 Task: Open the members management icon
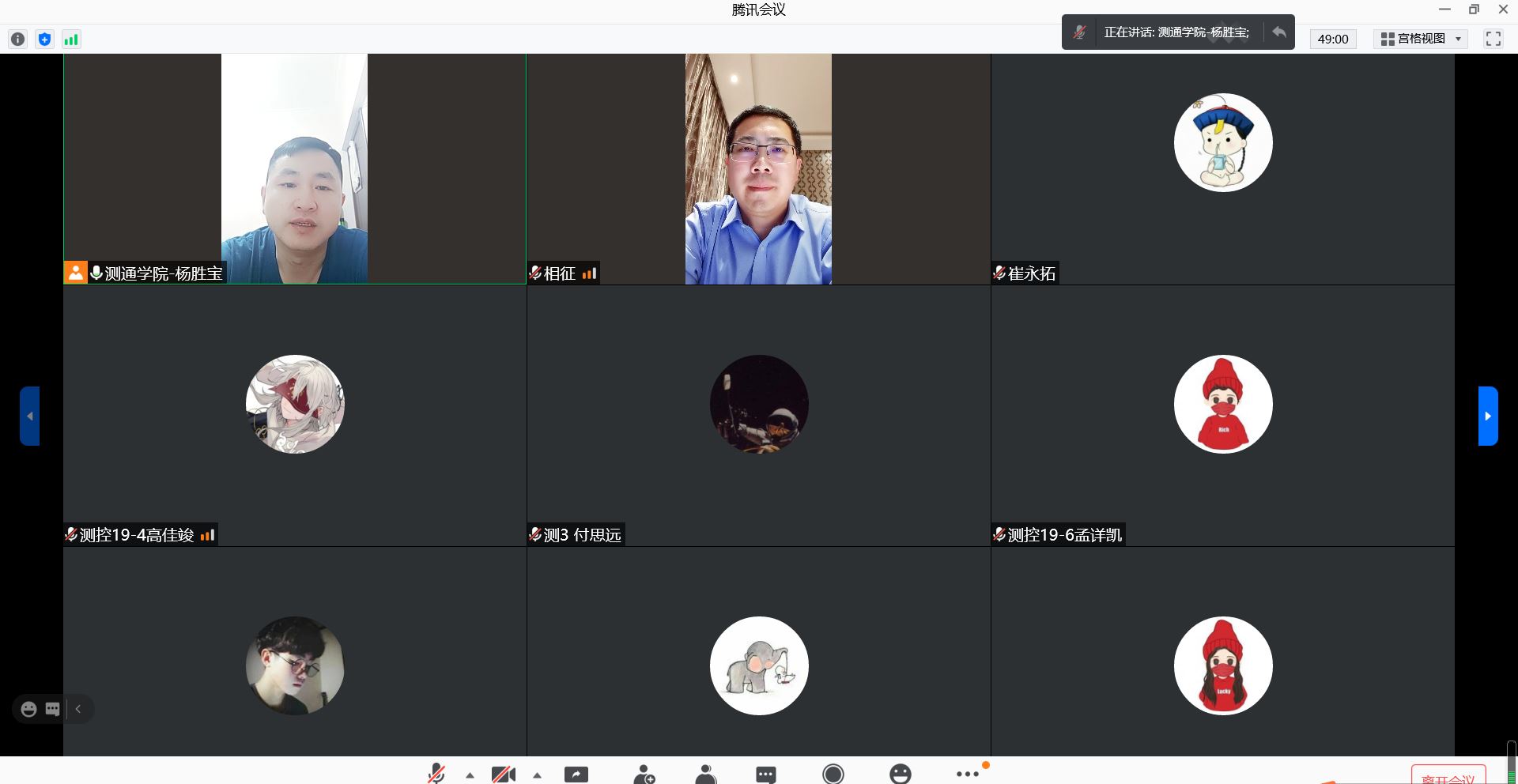click(x=705, y=775)
